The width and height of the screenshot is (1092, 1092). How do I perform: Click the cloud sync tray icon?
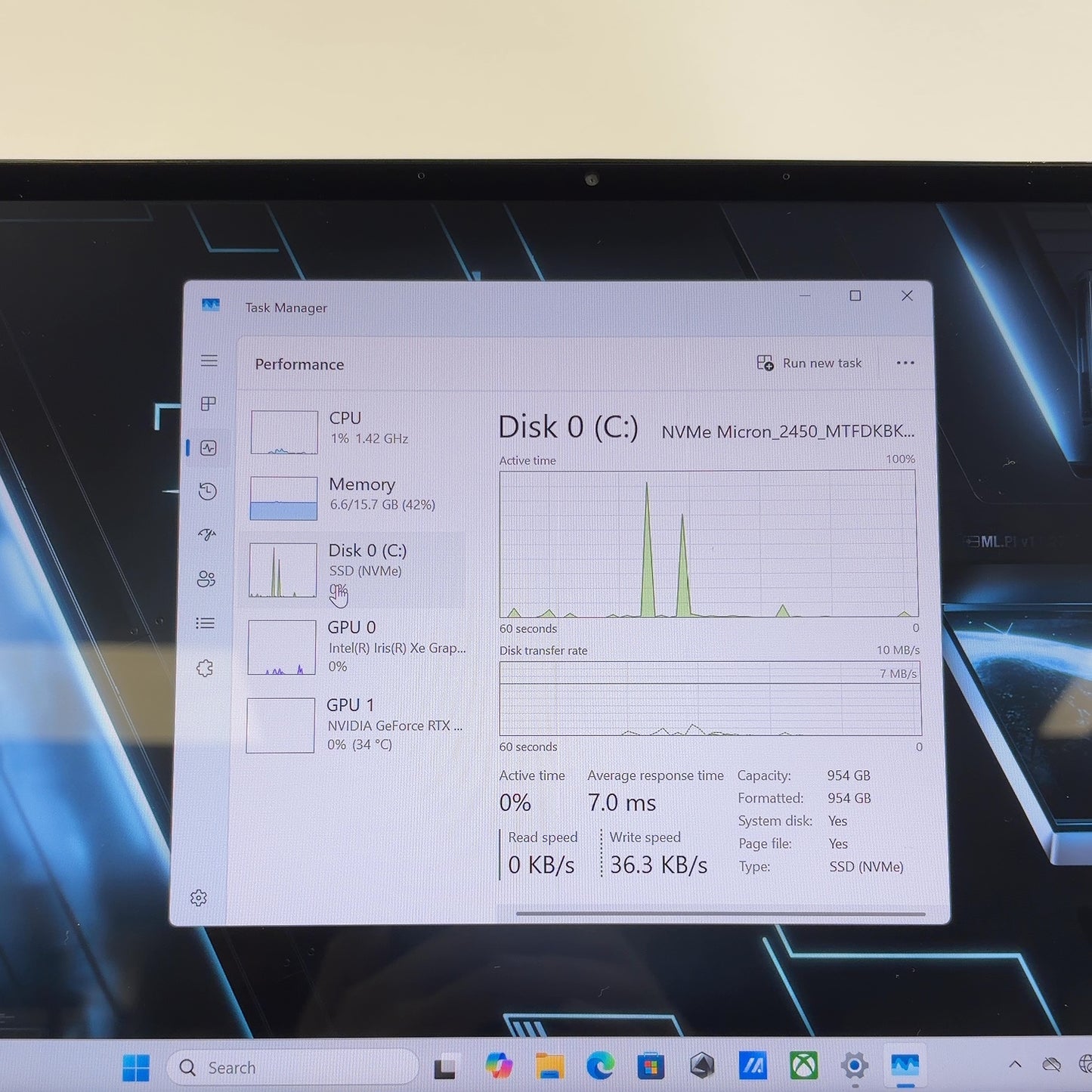1051,1065
